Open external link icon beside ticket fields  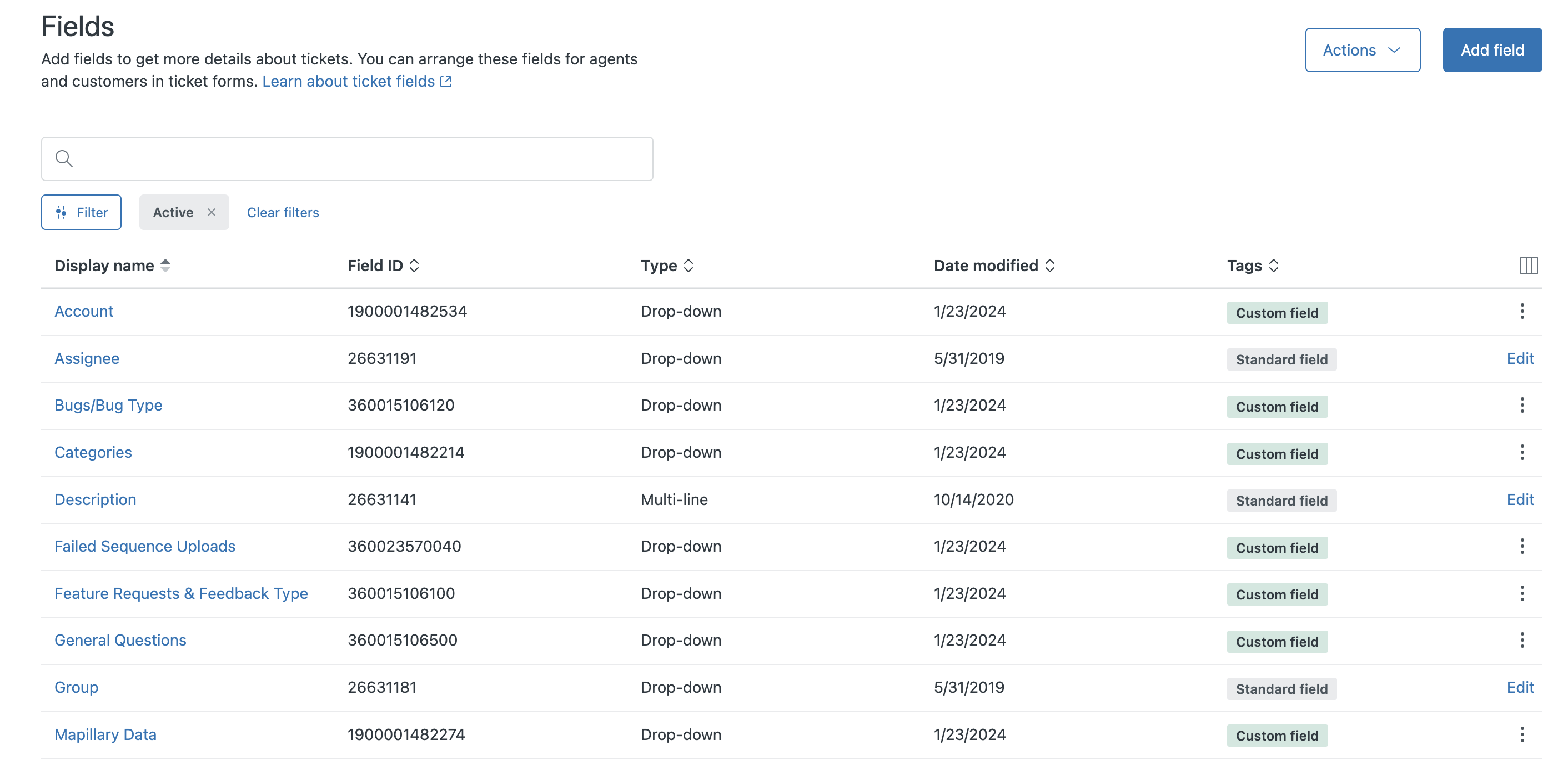tap(446, 82)
